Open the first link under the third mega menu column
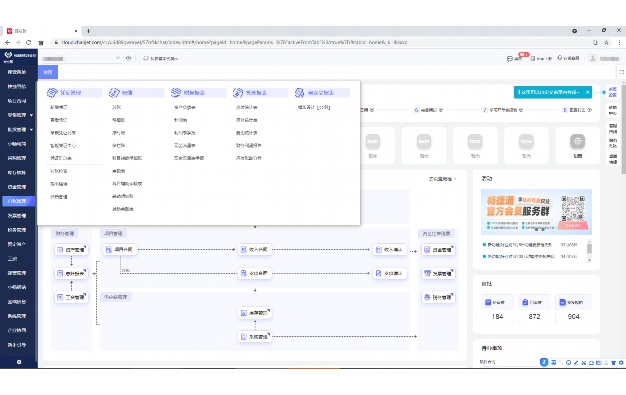The image size is (626, 395). click(184, 107)
